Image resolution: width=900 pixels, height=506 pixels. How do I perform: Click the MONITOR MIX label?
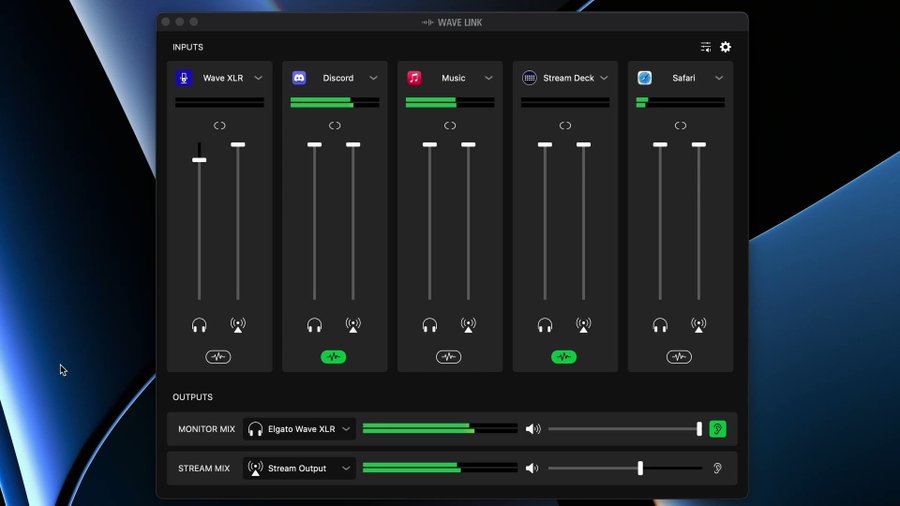tap(207, 429)
